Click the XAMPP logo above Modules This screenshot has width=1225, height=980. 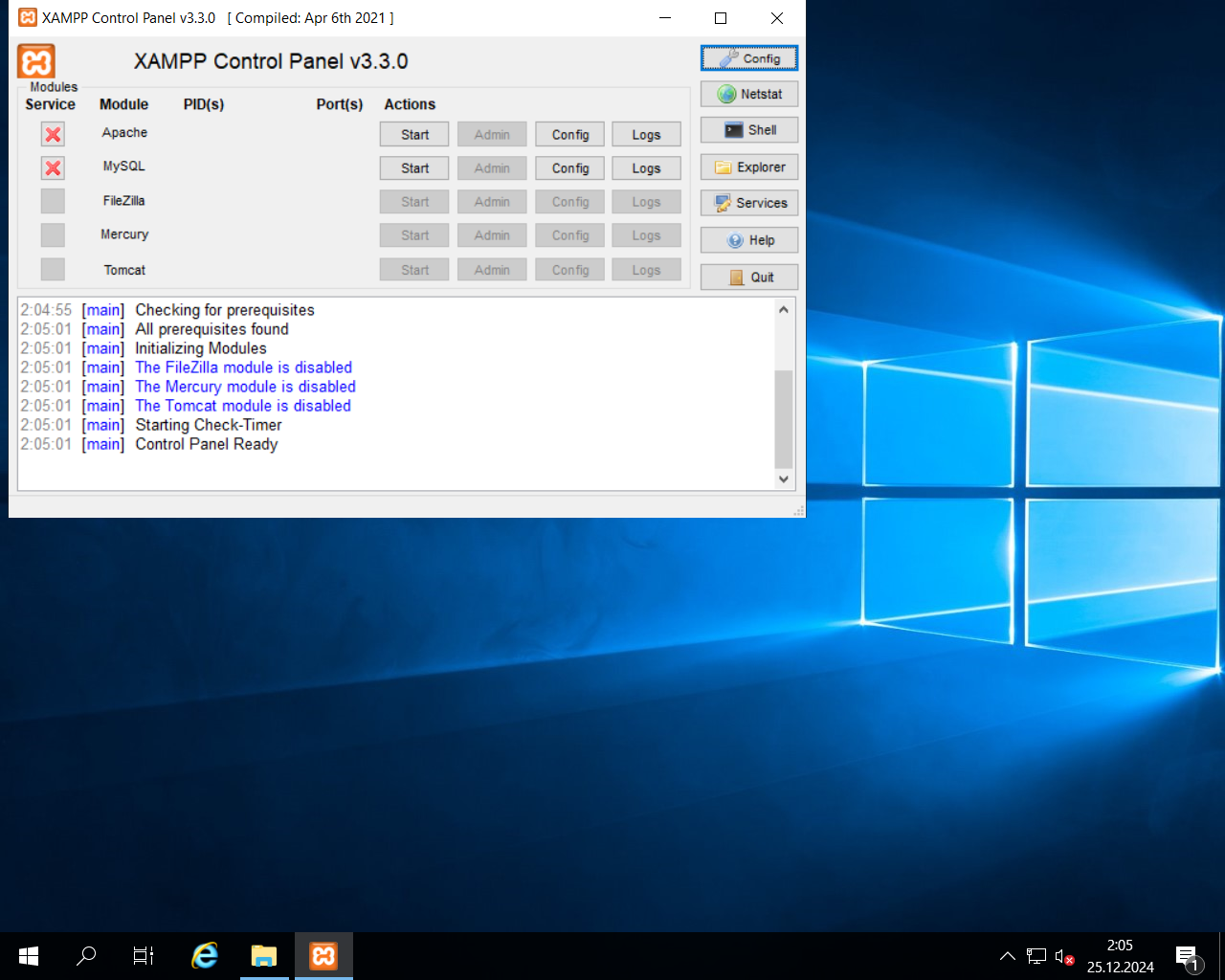pyautogui.click(x=35, y=60)
